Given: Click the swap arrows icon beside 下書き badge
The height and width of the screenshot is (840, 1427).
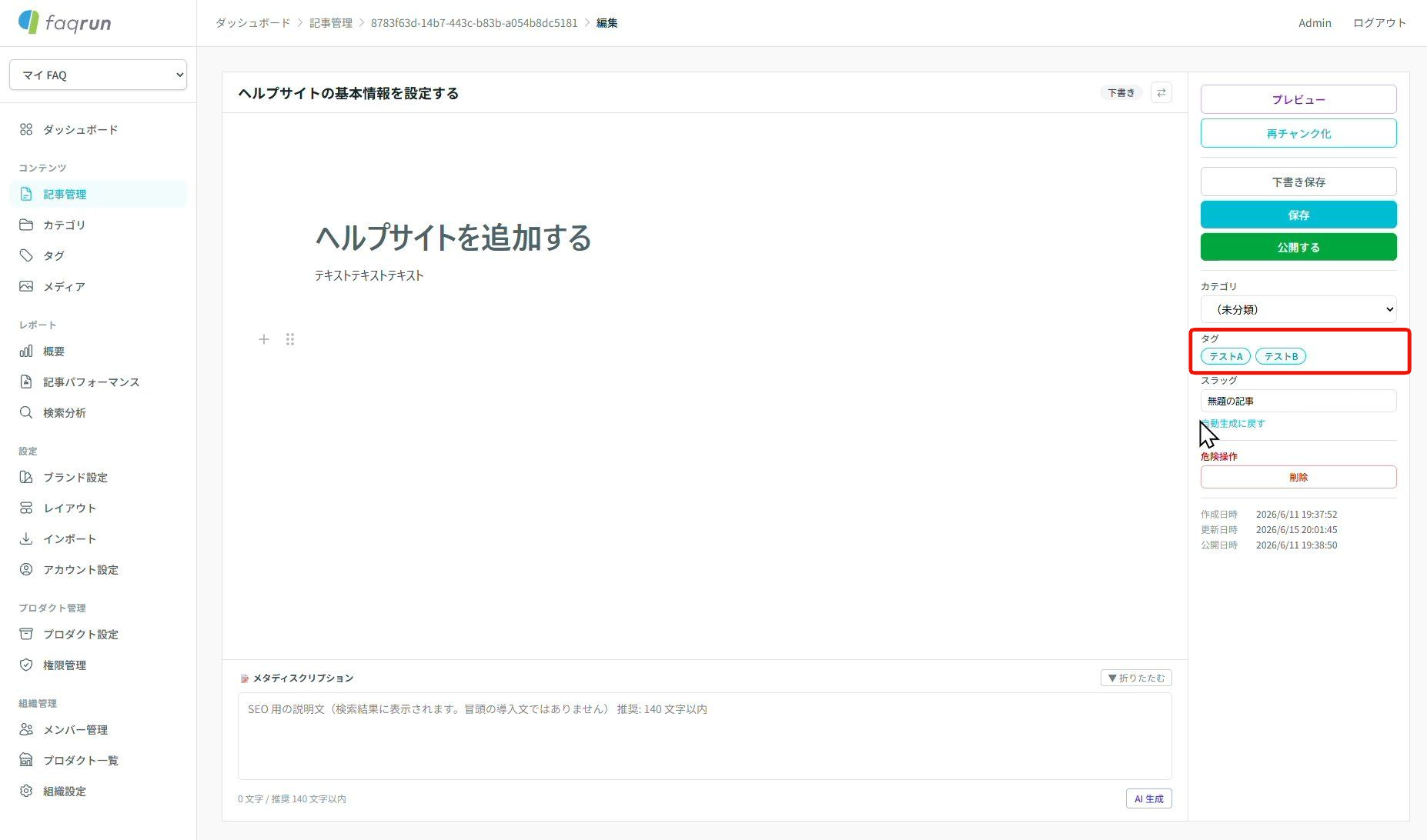Looking at the screenshot, I should [1161, 93].
